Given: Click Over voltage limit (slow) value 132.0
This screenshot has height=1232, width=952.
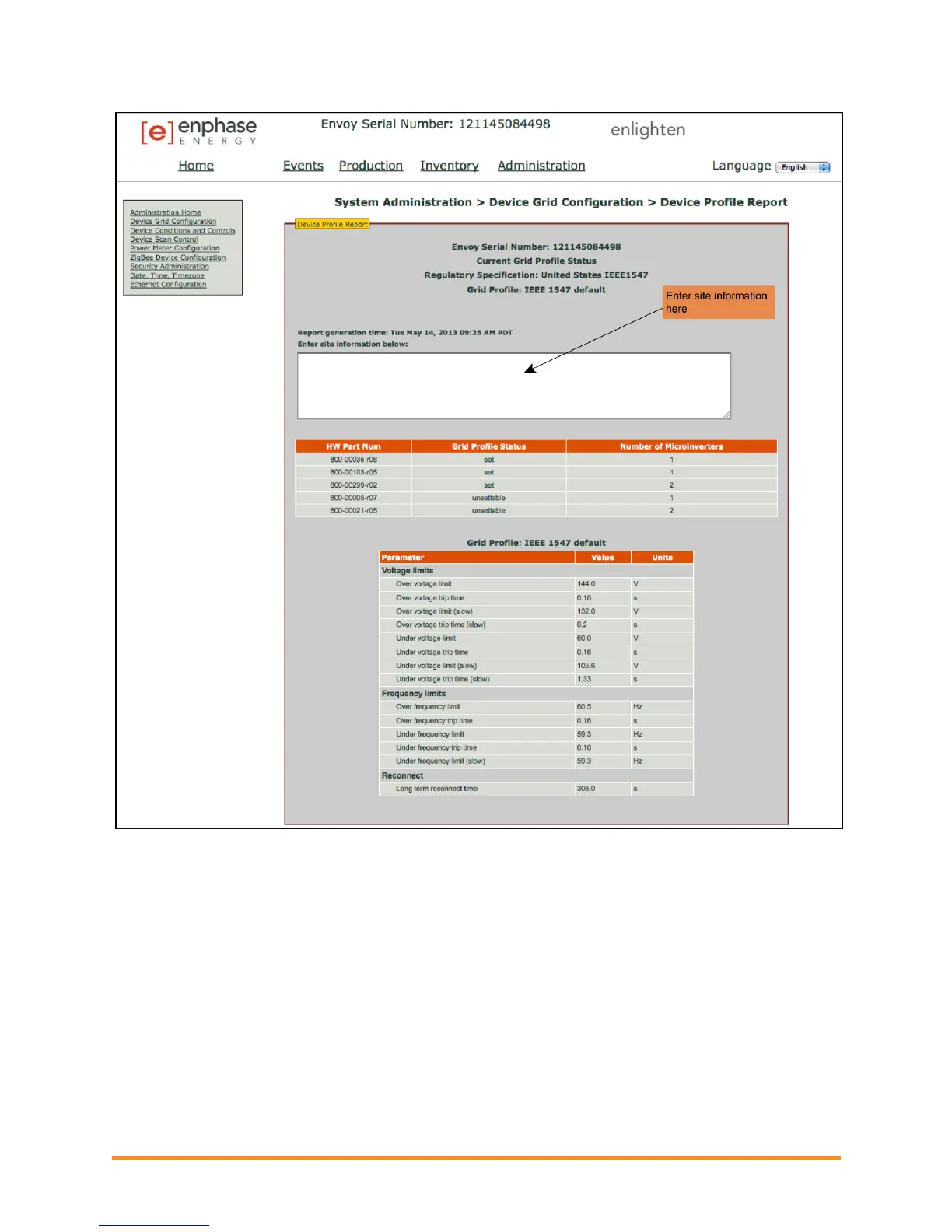Looking at the screenshot, I should (x=586, y=611).
